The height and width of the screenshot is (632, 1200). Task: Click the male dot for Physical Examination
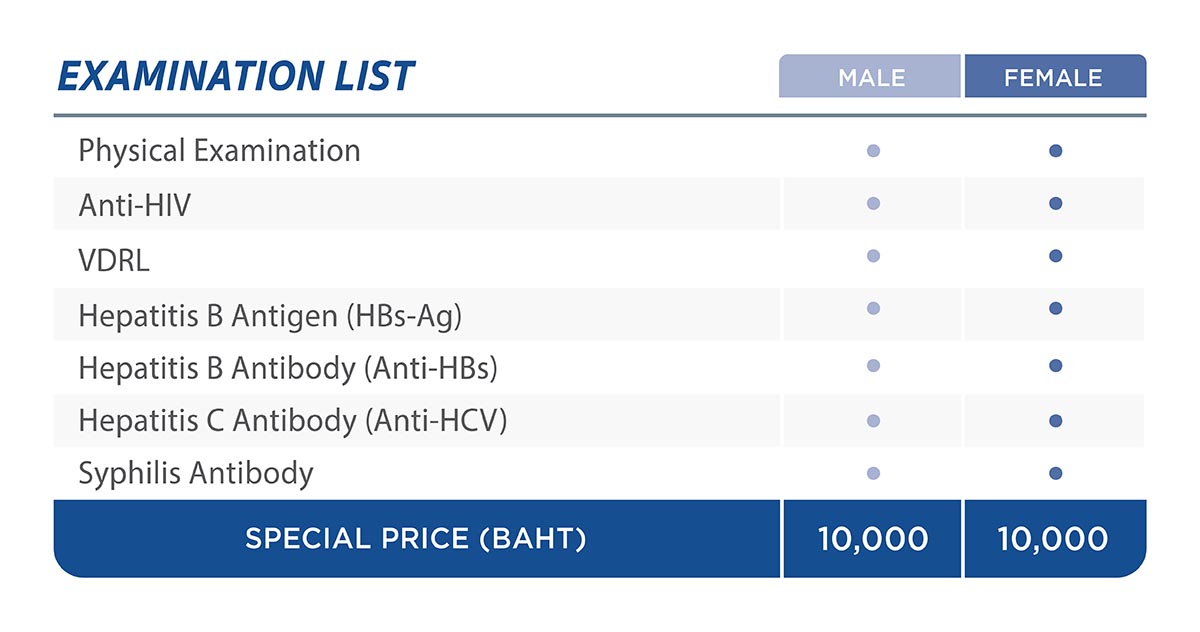(x=873, y=152)
